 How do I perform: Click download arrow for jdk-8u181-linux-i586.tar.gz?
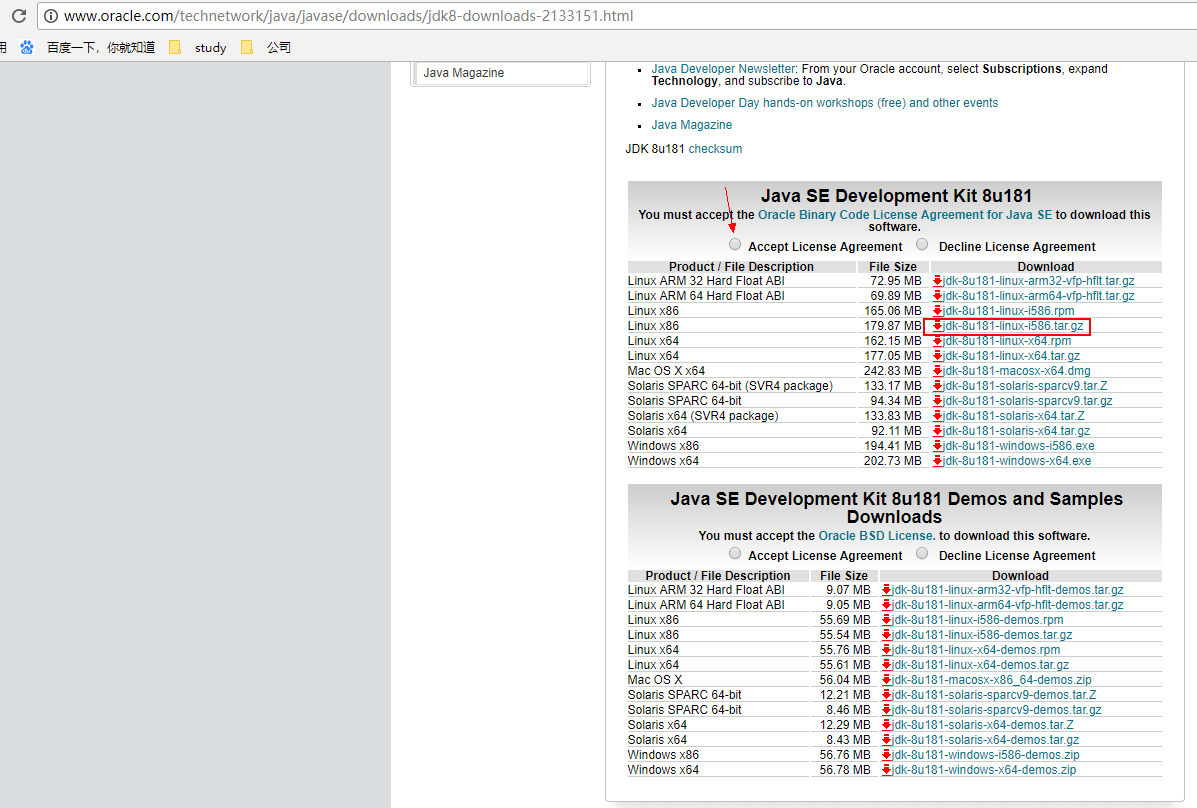coord(937,326)
